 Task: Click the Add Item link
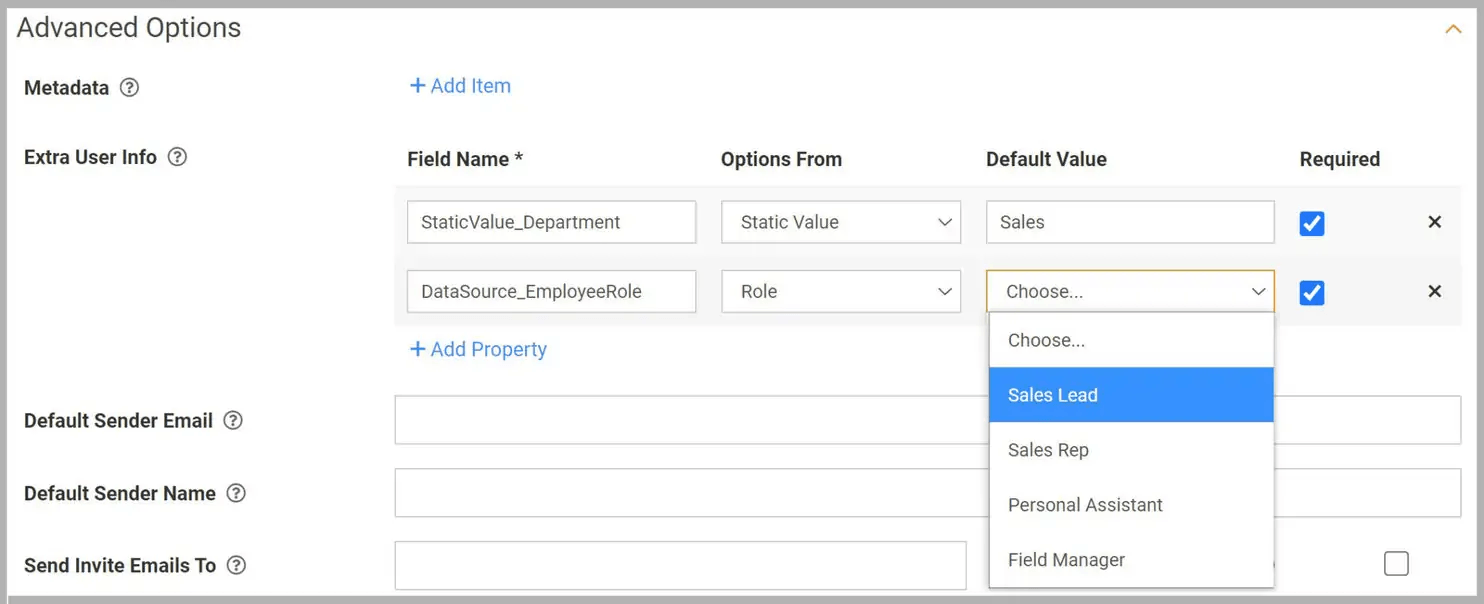pos(460,86)
